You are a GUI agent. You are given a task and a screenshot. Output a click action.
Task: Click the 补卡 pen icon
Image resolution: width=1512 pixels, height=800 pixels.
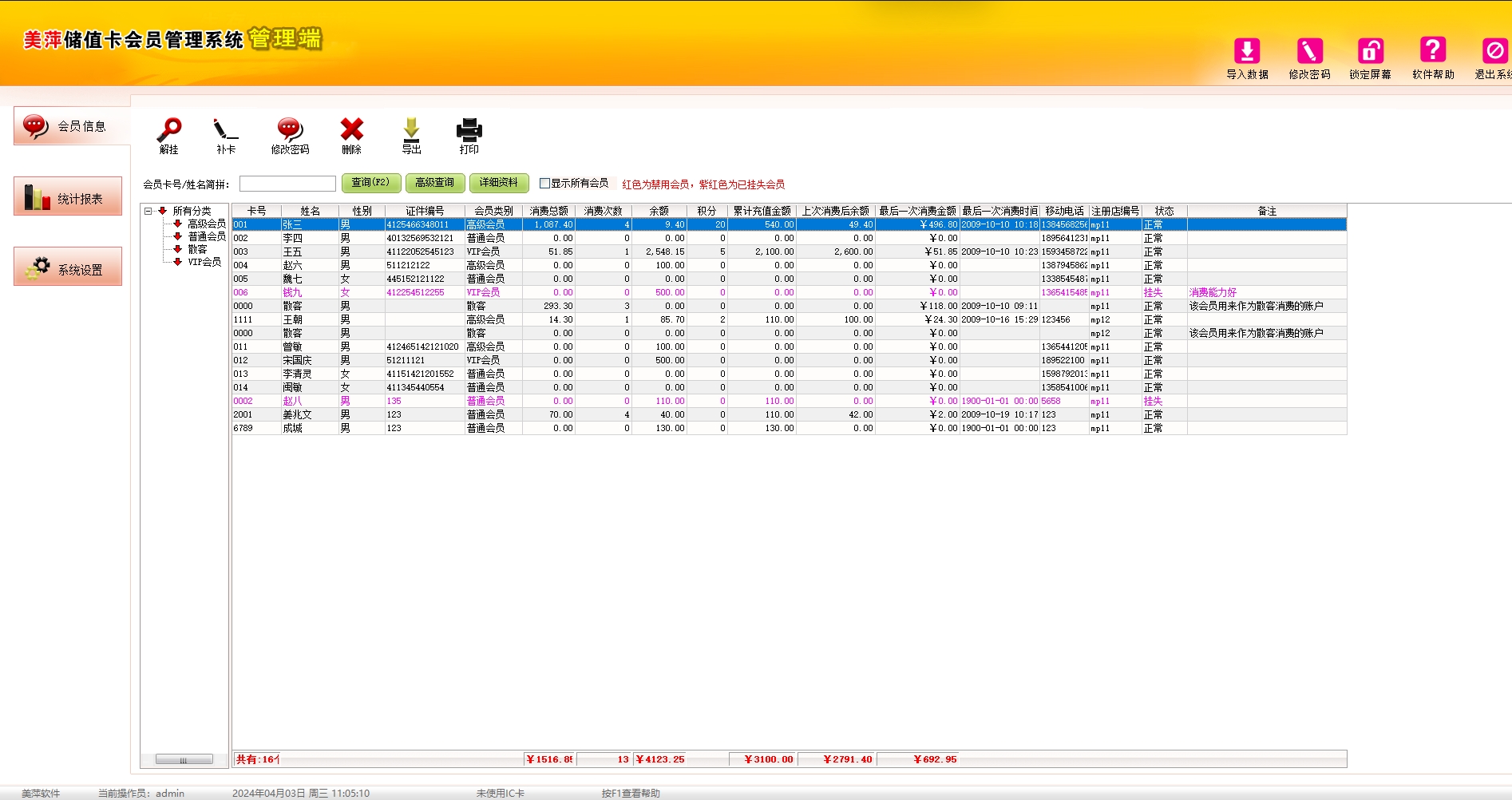pyautogui.click(x=225, y=130)
